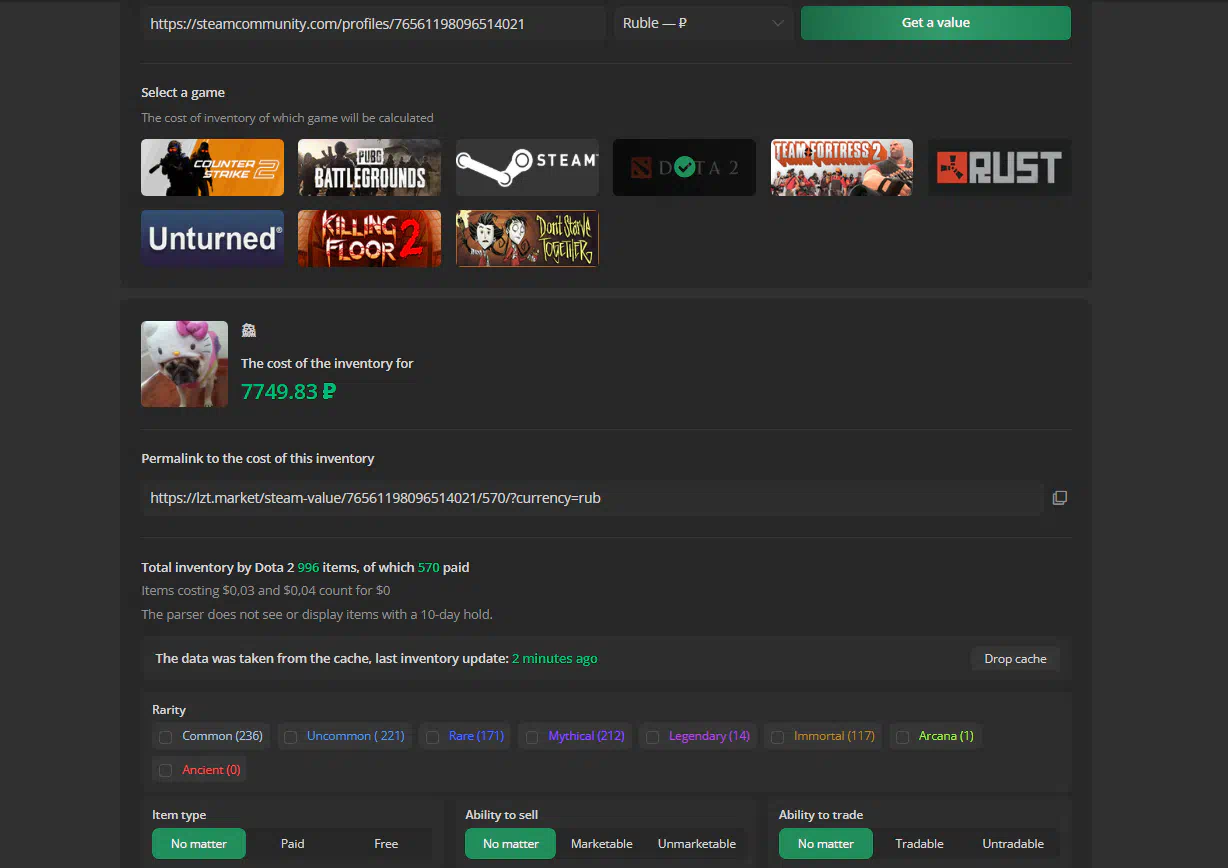Image resolution: width=1228 pixels, height=868 pixels.
Task: Select the Paid item type
Action: 293,844
